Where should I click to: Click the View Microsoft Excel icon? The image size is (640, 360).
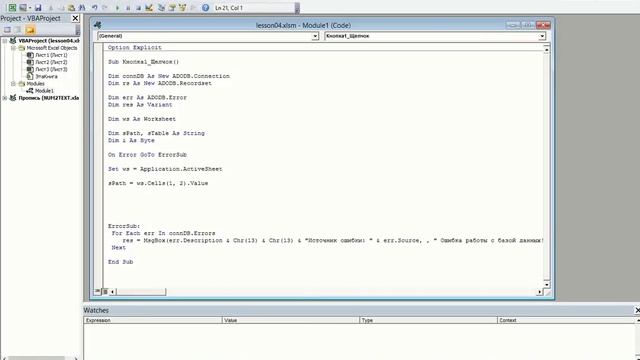(x=12, y=8)
